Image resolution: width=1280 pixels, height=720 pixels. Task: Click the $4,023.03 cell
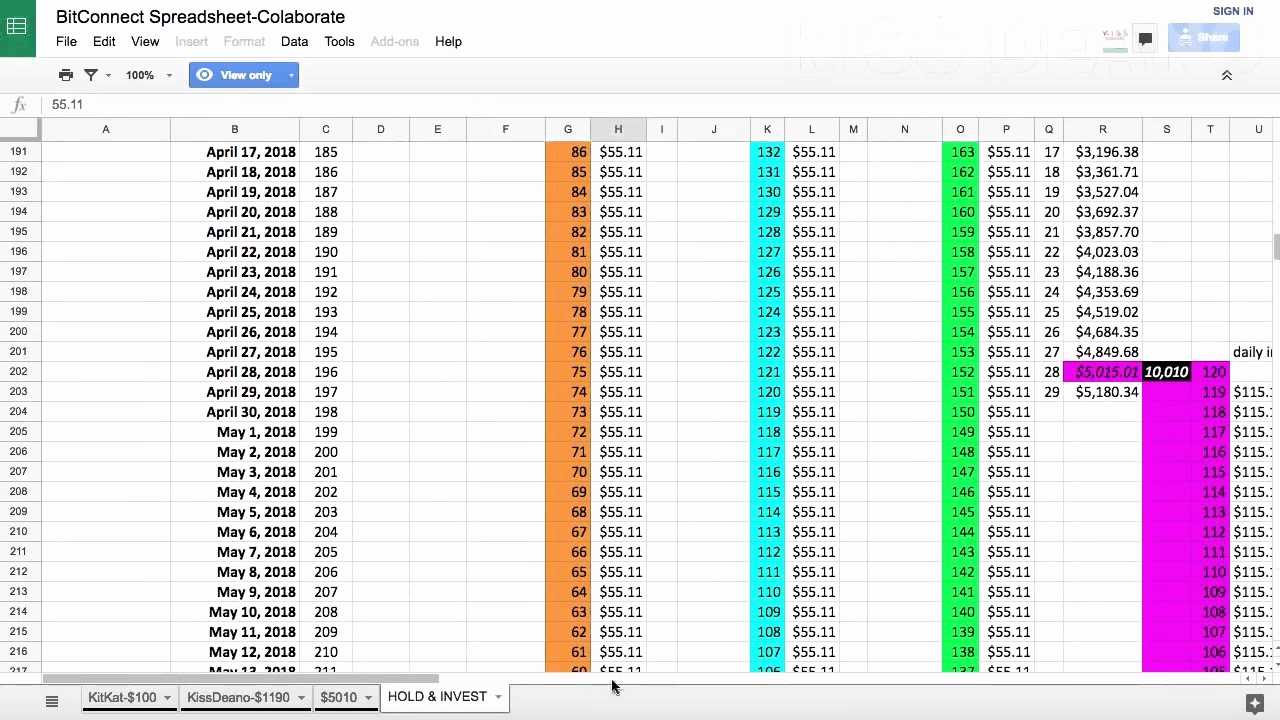1103,252
